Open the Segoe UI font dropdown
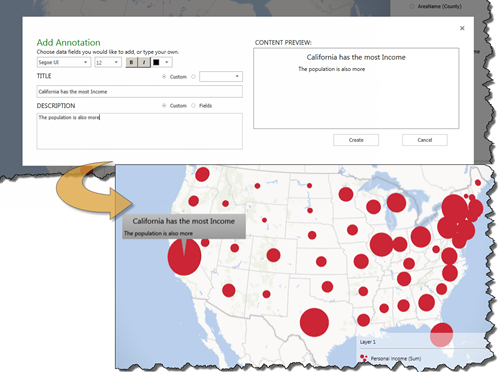Image resolution: width=500 pixels, height=373 pixels. [x=64, y=62]
